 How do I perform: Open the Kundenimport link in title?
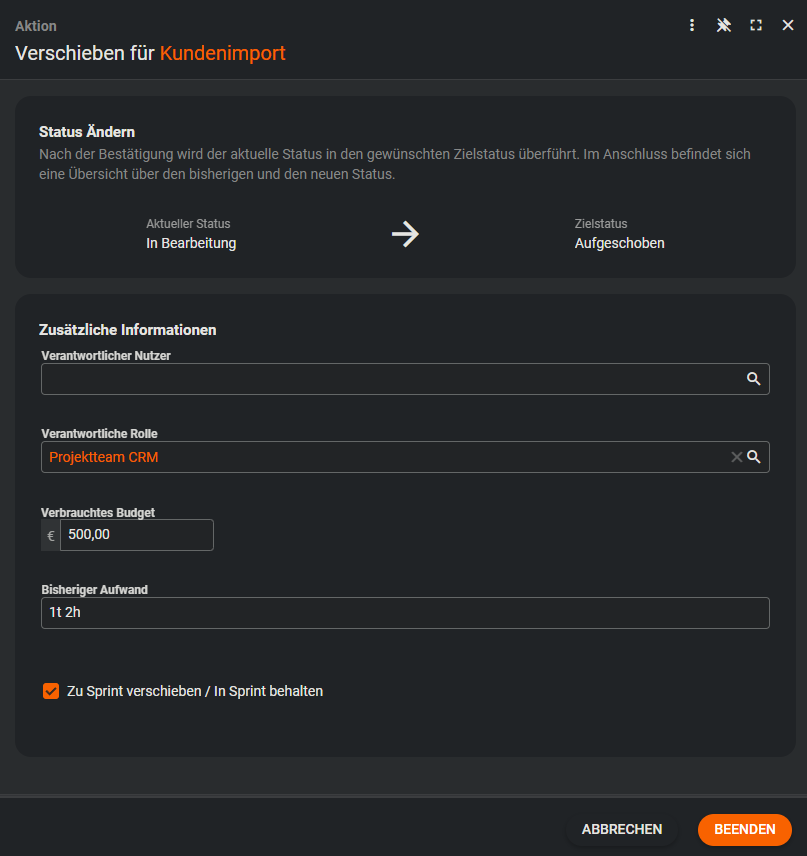tap(222, 53)
